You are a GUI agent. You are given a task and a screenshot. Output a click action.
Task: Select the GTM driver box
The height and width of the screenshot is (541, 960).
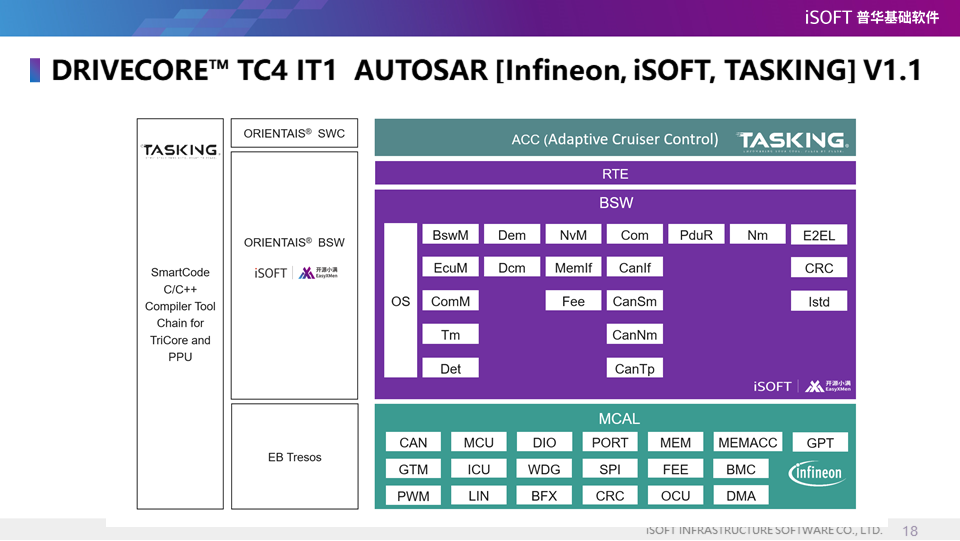[413, 469]
